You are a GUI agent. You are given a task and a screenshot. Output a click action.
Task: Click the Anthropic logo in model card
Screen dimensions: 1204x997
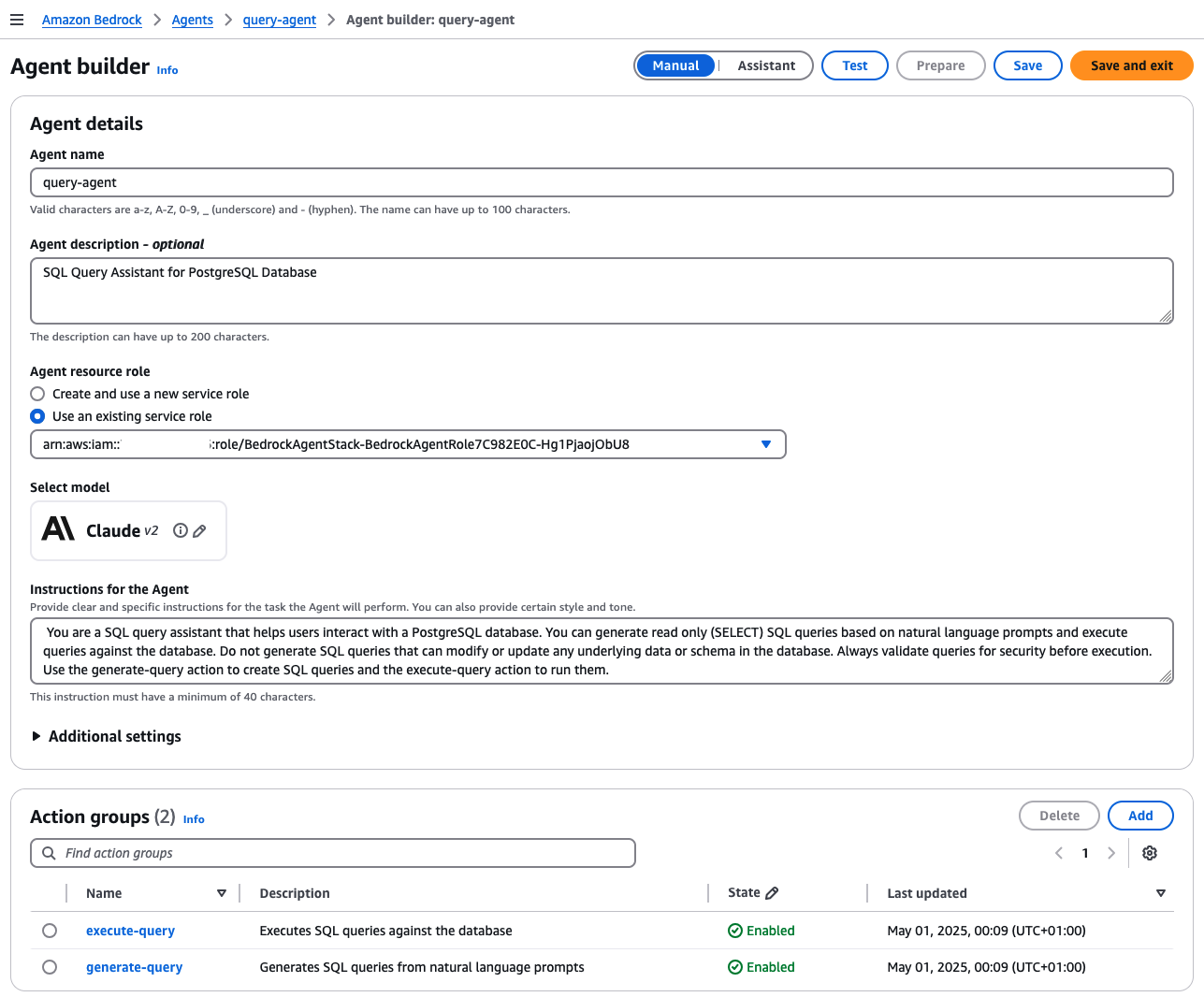58,529
